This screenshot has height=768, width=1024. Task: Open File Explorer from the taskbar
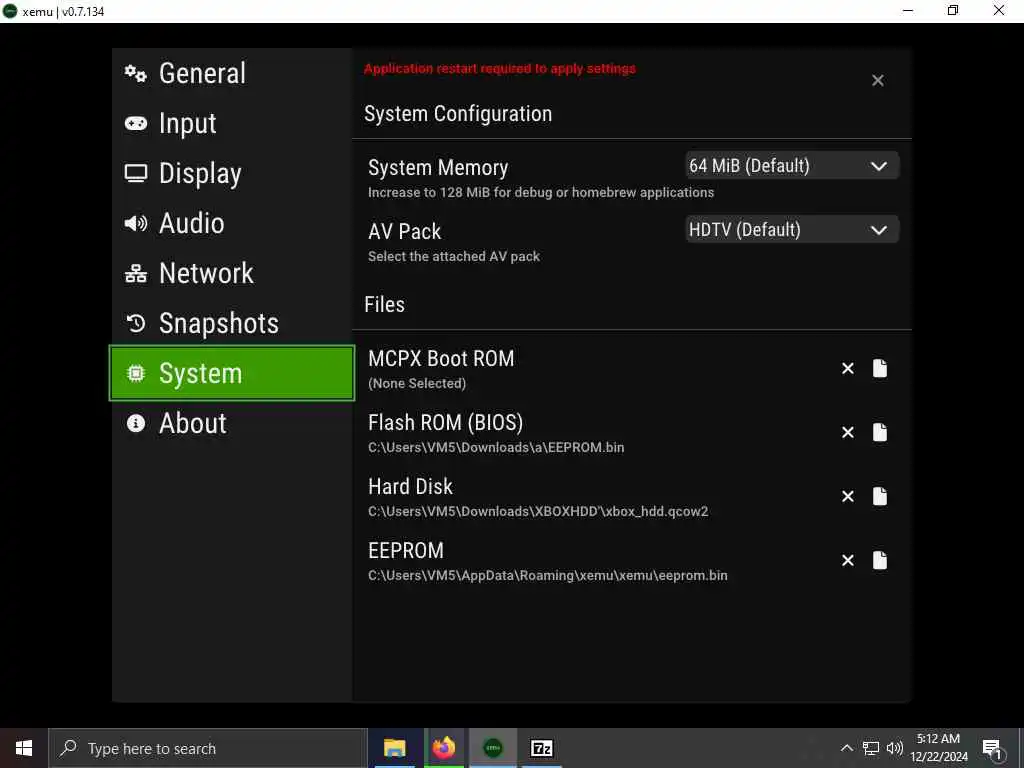pos(394,748)
